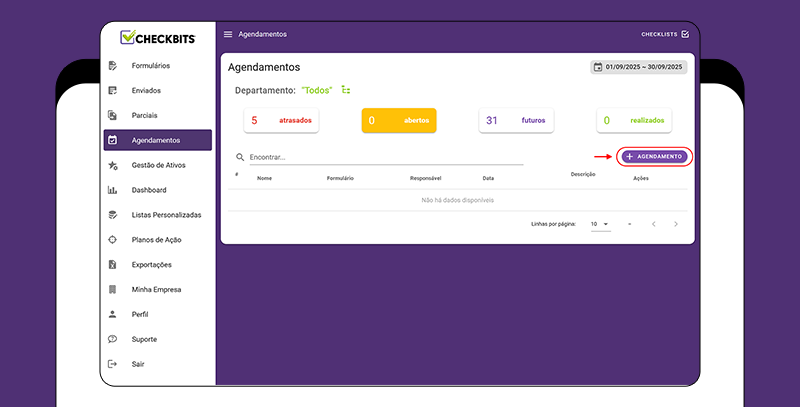
Task: Filter by 5 atrasados card
Action: pos(281,120)
